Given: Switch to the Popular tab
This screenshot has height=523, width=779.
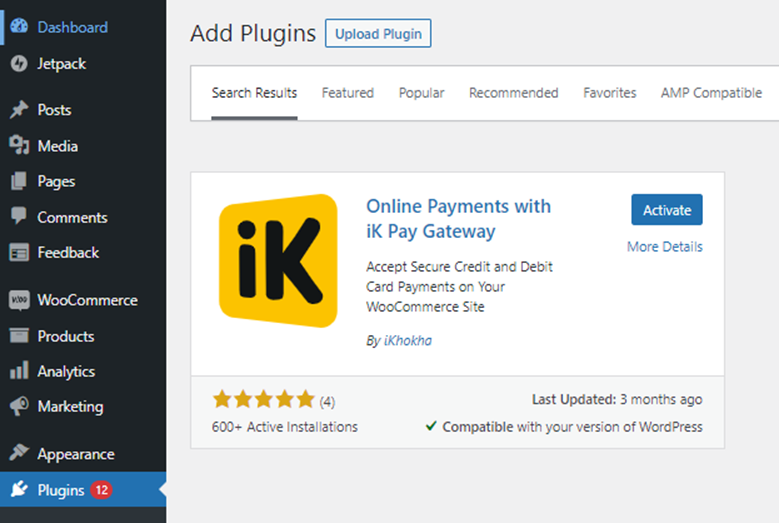Looking at the screenshot, I should pyautogui.click(x=421, y=93).
